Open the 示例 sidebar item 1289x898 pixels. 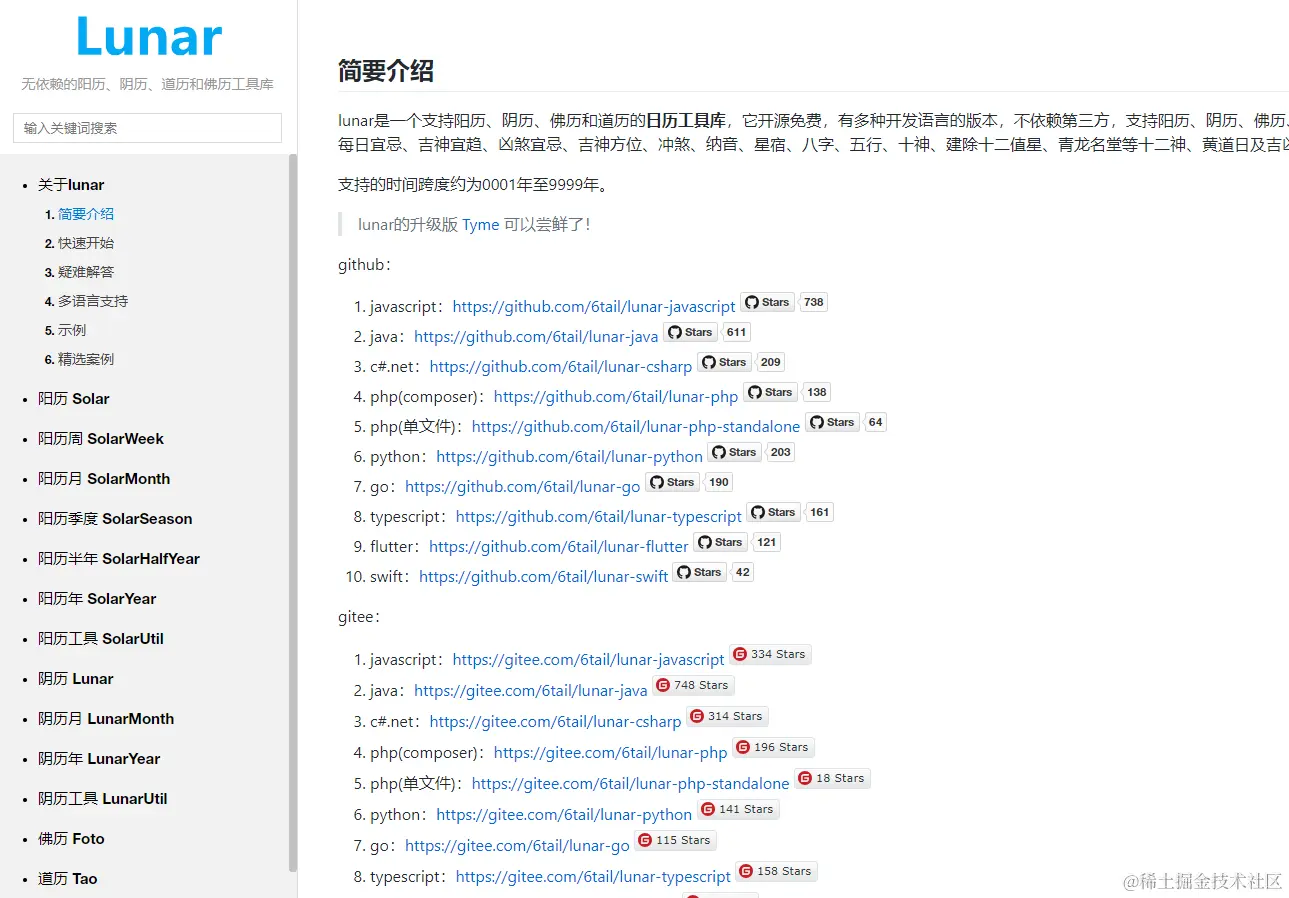coord(72,330)
